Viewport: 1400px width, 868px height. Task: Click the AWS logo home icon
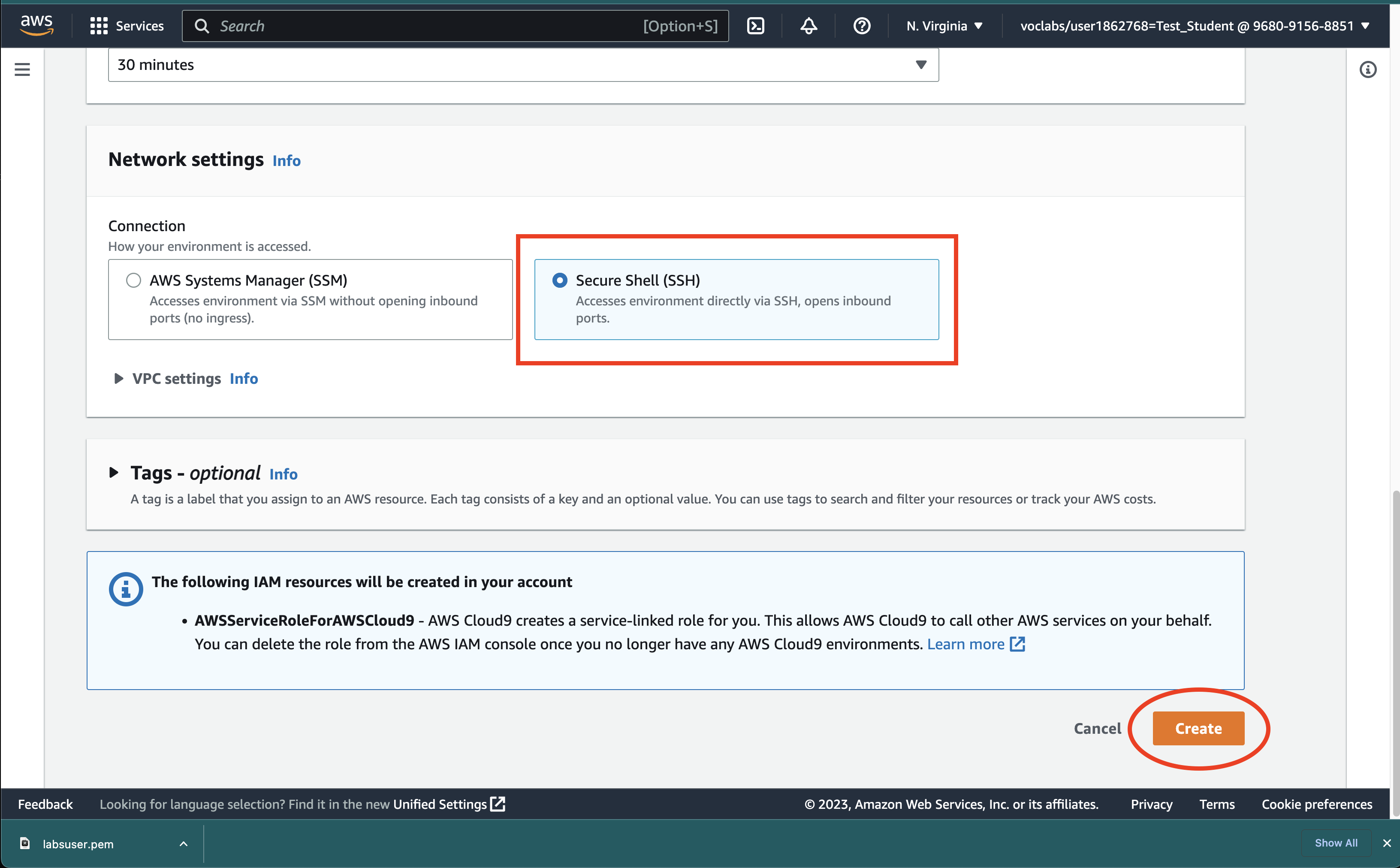click(x=36, y=25)
